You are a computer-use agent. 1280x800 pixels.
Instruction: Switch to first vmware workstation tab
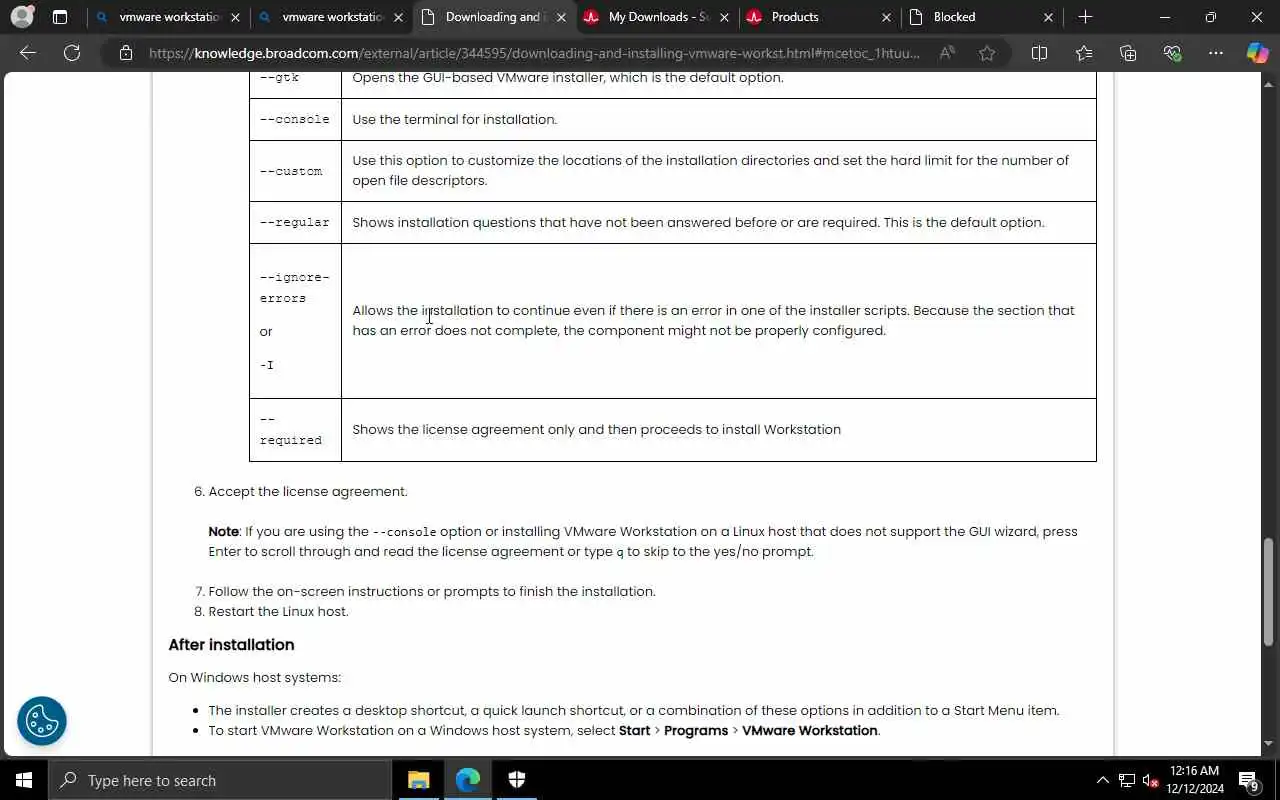pyautogui.click(x=158, y=17)
